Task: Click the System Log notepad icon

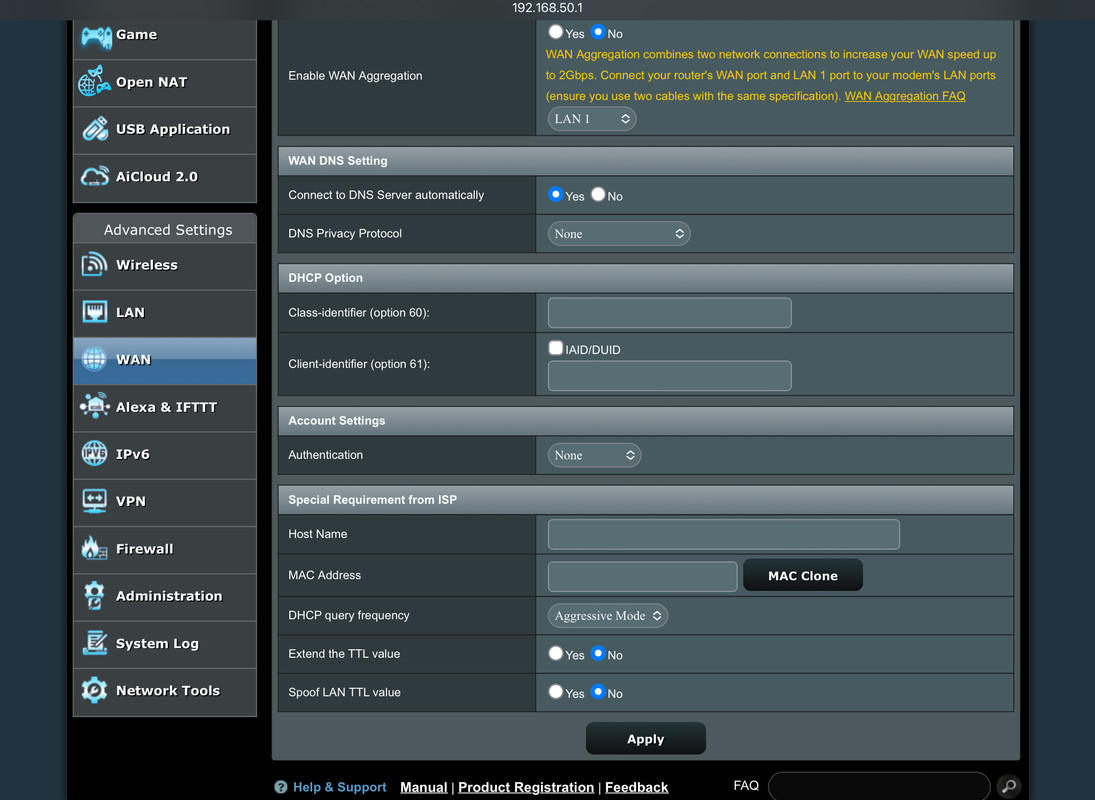Action: [x=94, y=642]
